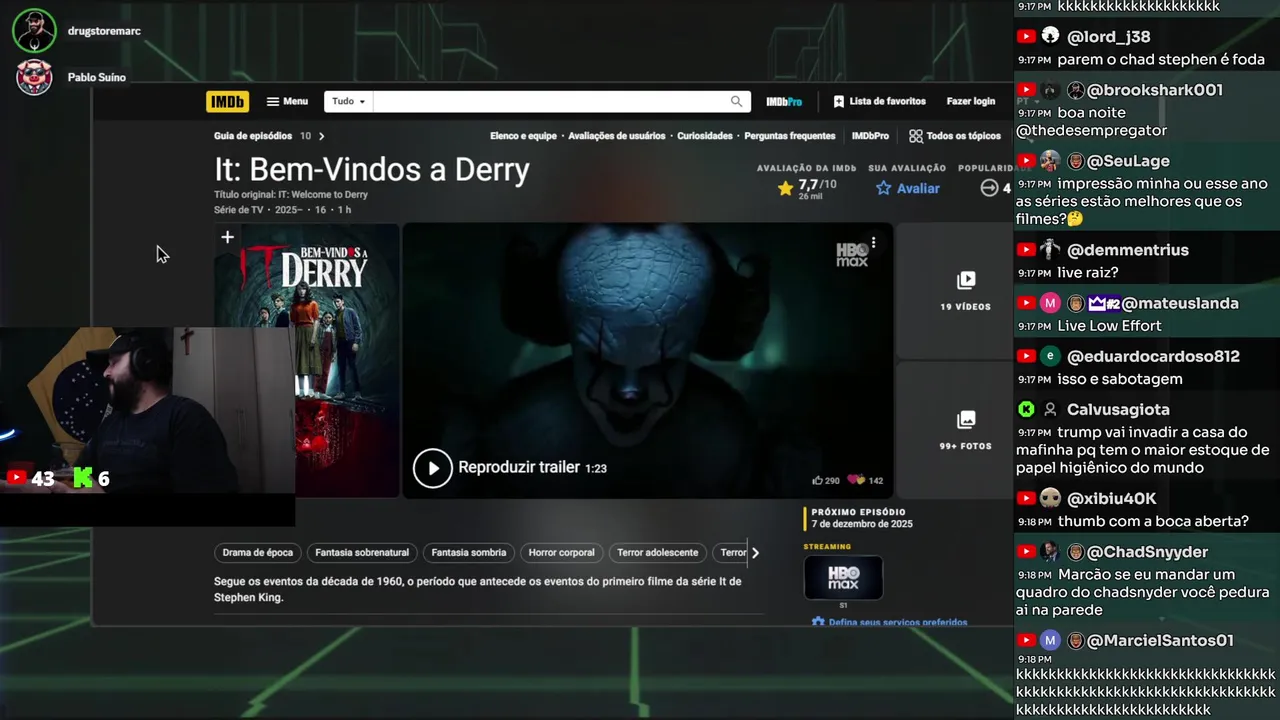The image size is (1280, 720).
Task: Click @mateuslanda chat username
Action: [1180, 303]
